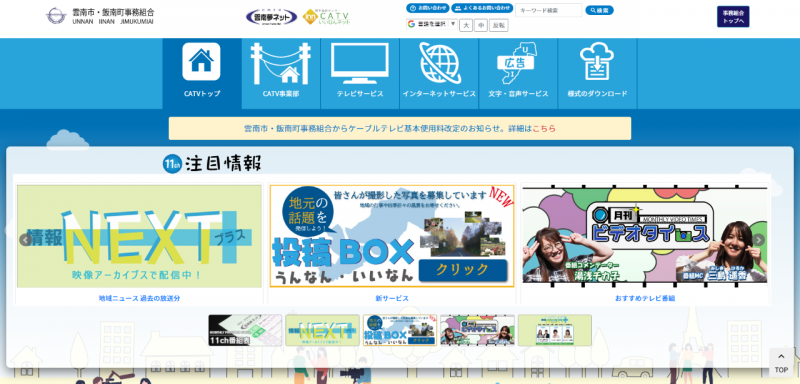
Task: Click the よくあるお問い合わせ button
Action: [x=482, y=8]
